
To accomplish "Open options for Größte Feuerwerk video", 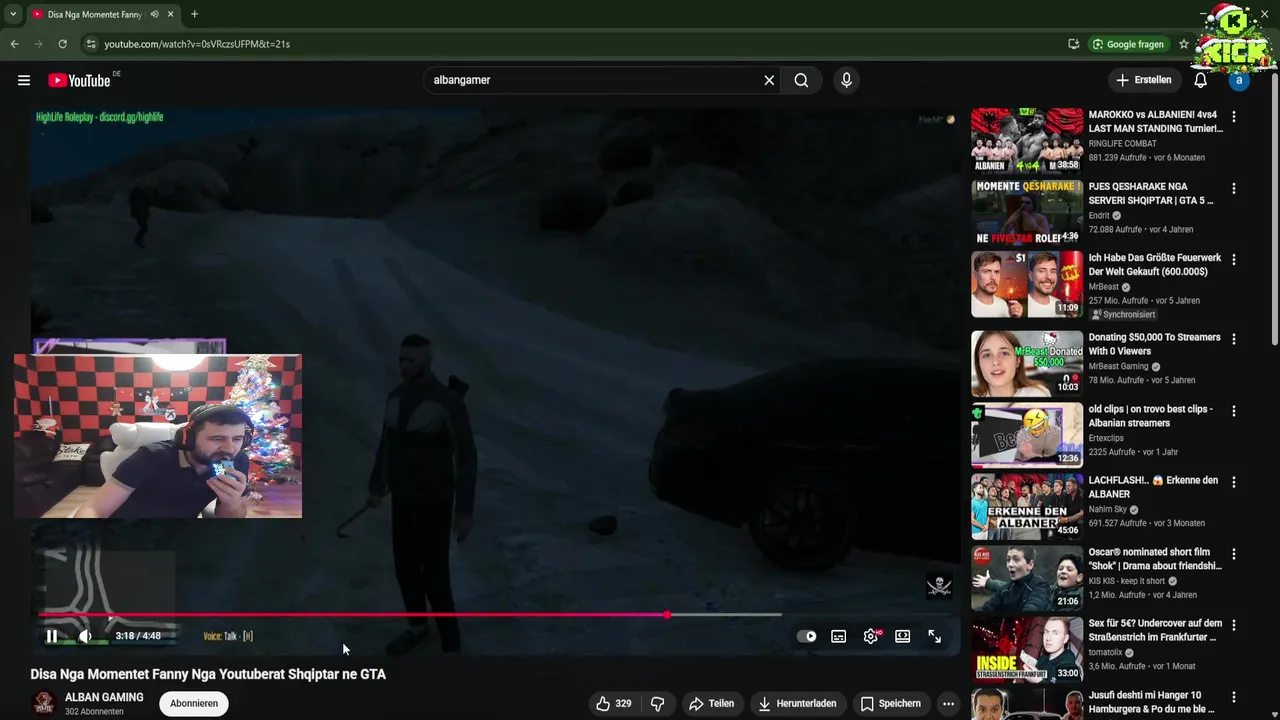I will (1233, 260).
